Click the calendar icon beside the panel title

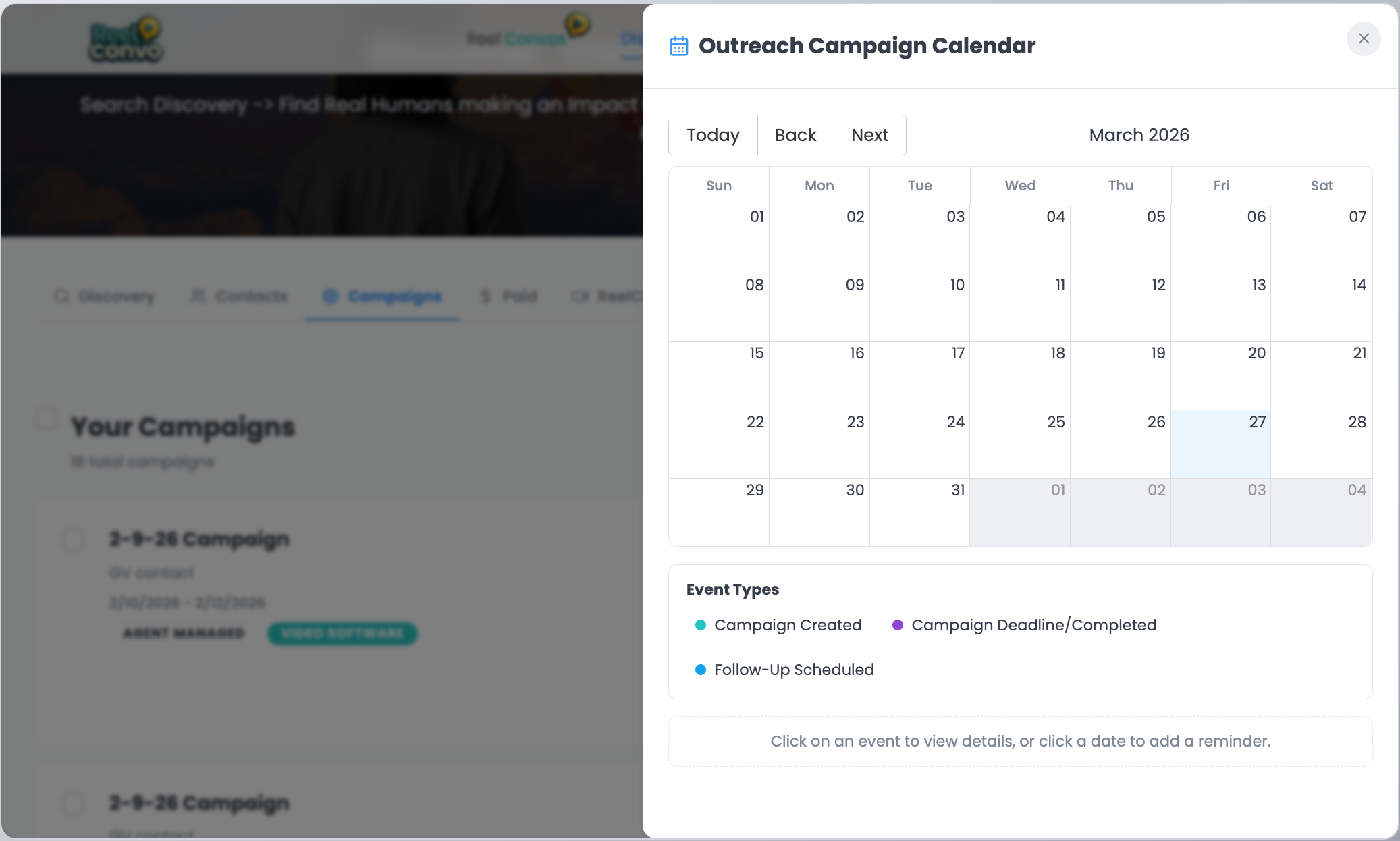click(678, 46)
